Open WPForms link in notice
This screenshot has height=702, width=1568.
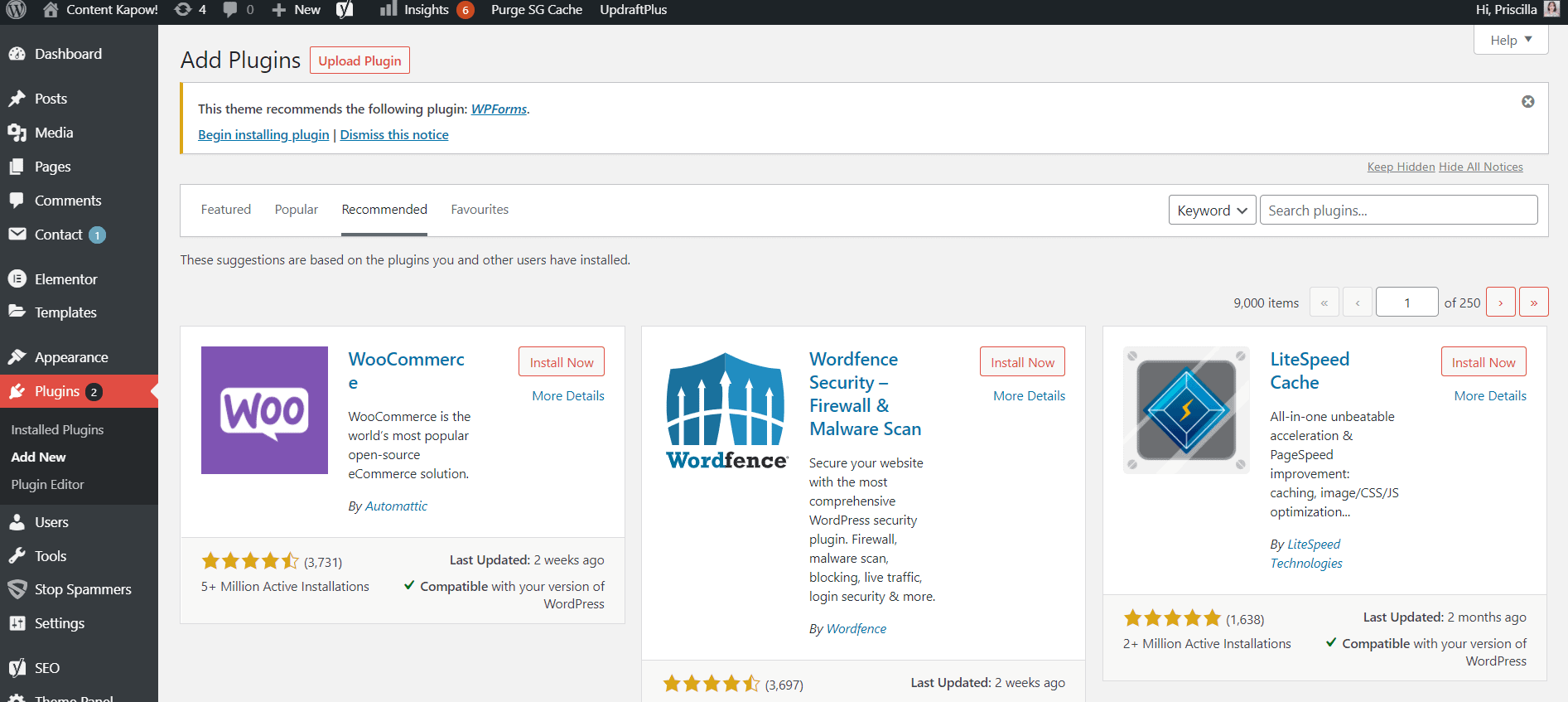click(499, 109)
